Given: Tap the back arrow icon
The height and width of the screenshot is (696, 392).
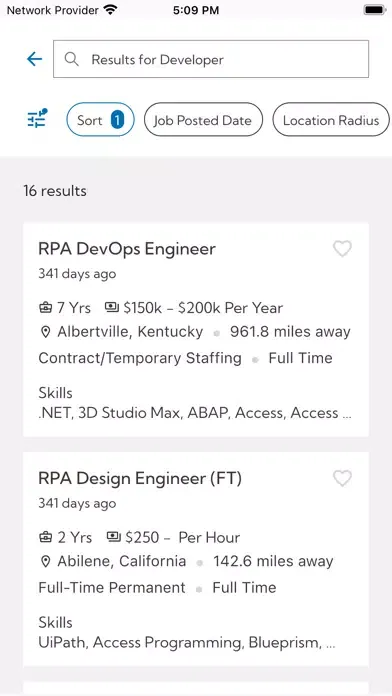Looking at the screenshot, I should click(34, 59).
